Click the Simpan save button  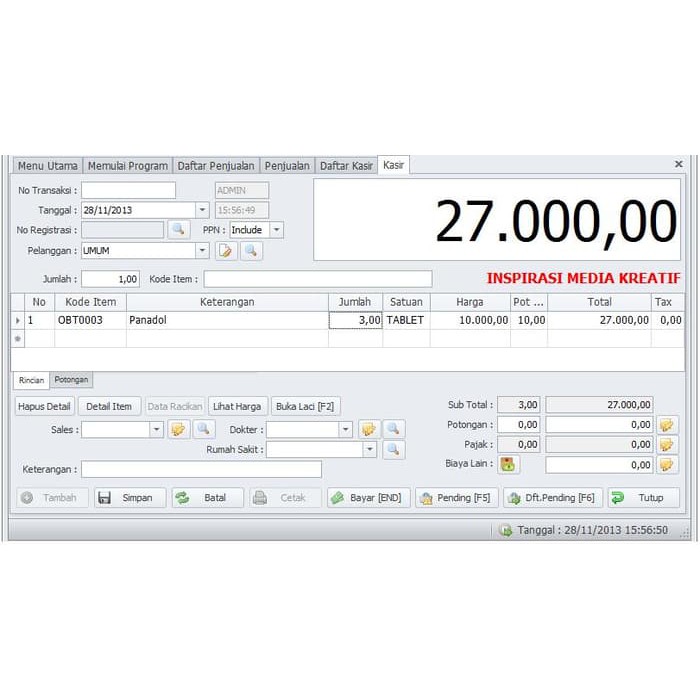130,498
